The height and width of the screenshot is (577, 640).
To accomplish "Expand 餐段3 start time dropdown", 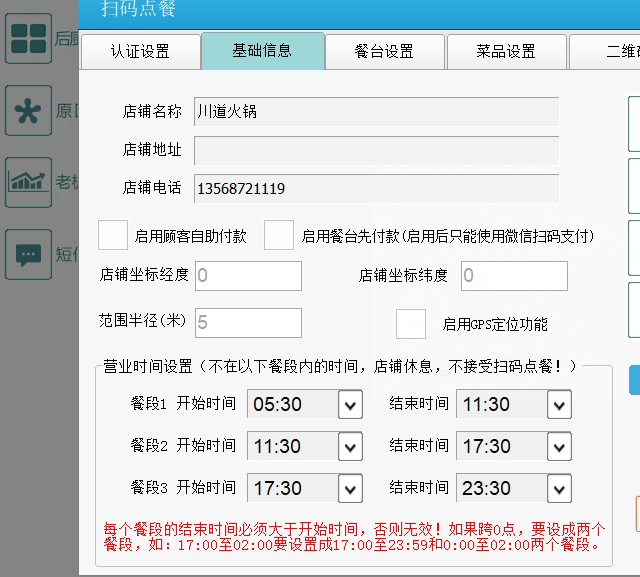I will pyautogui.click(x=350, y=489).
